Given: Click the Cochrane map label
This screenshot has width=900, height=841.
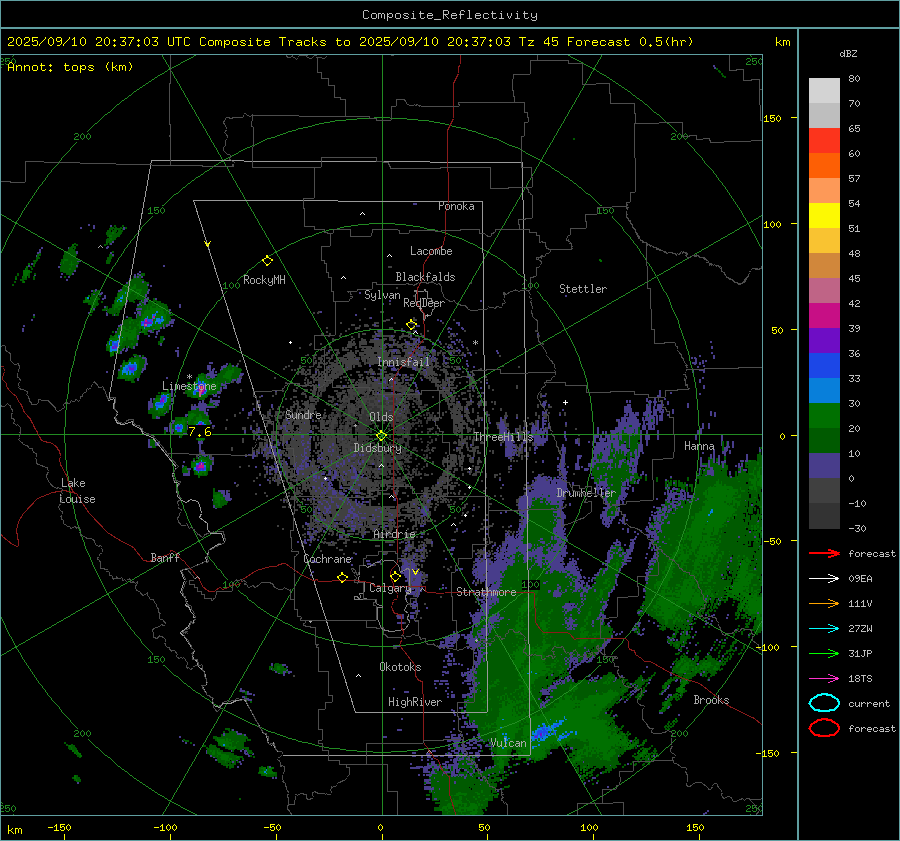Looking at the screenshot, I should coord(327,559).
